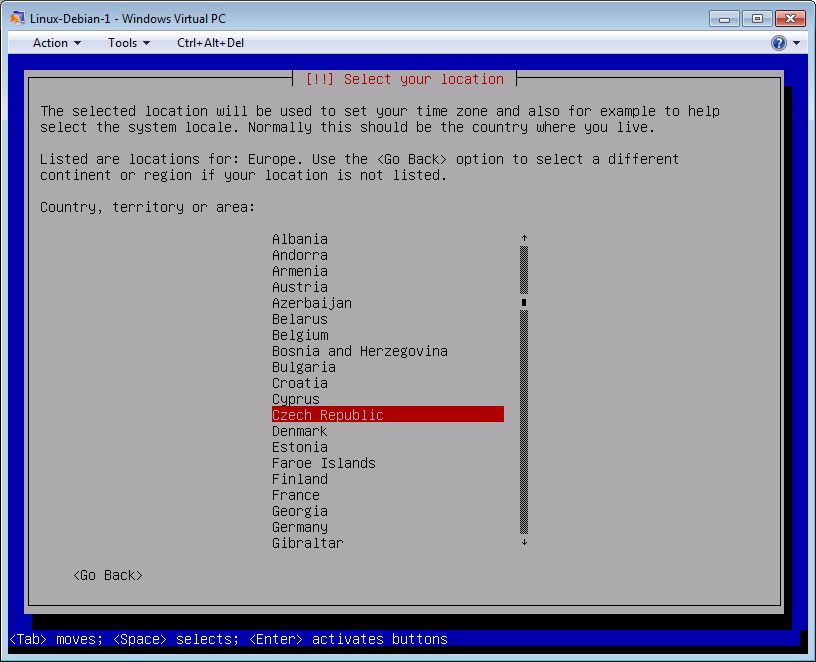Screen dimensions: 816x662
Task: Select Faroe Islands in the list
Action: (324, 463)
